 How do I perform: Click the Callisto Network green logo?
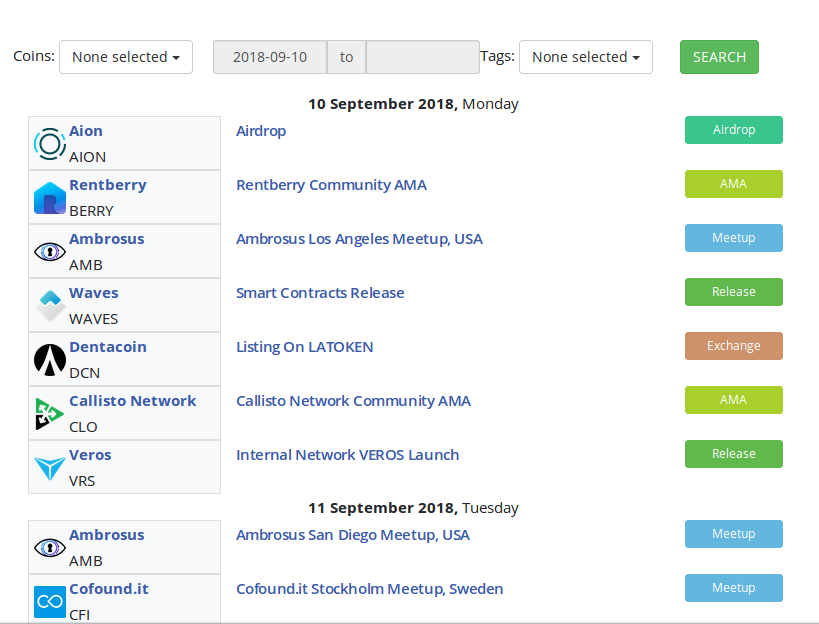[50, 414]
